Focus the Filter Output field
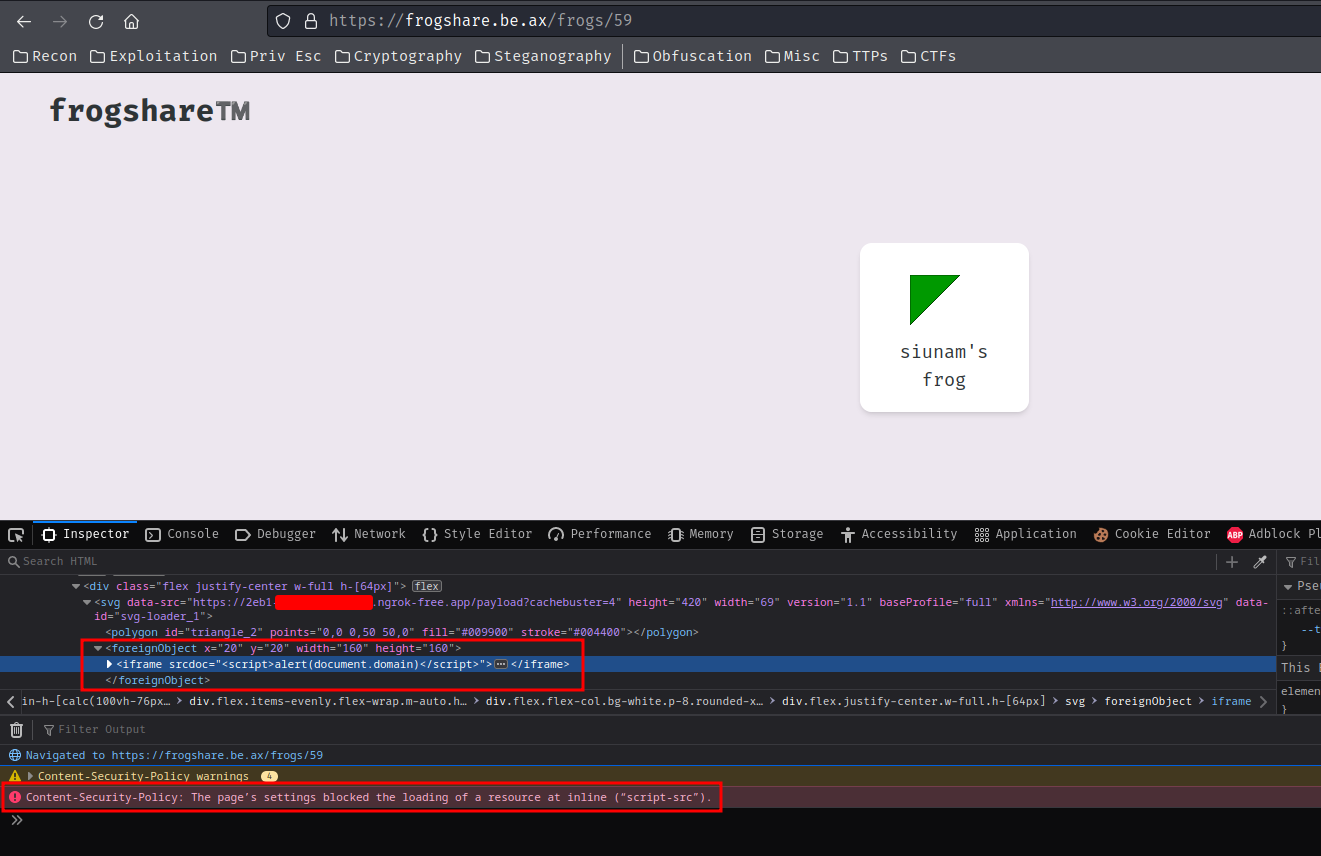This screenshot has height=856, width=1321. click(x=680, y=730)
